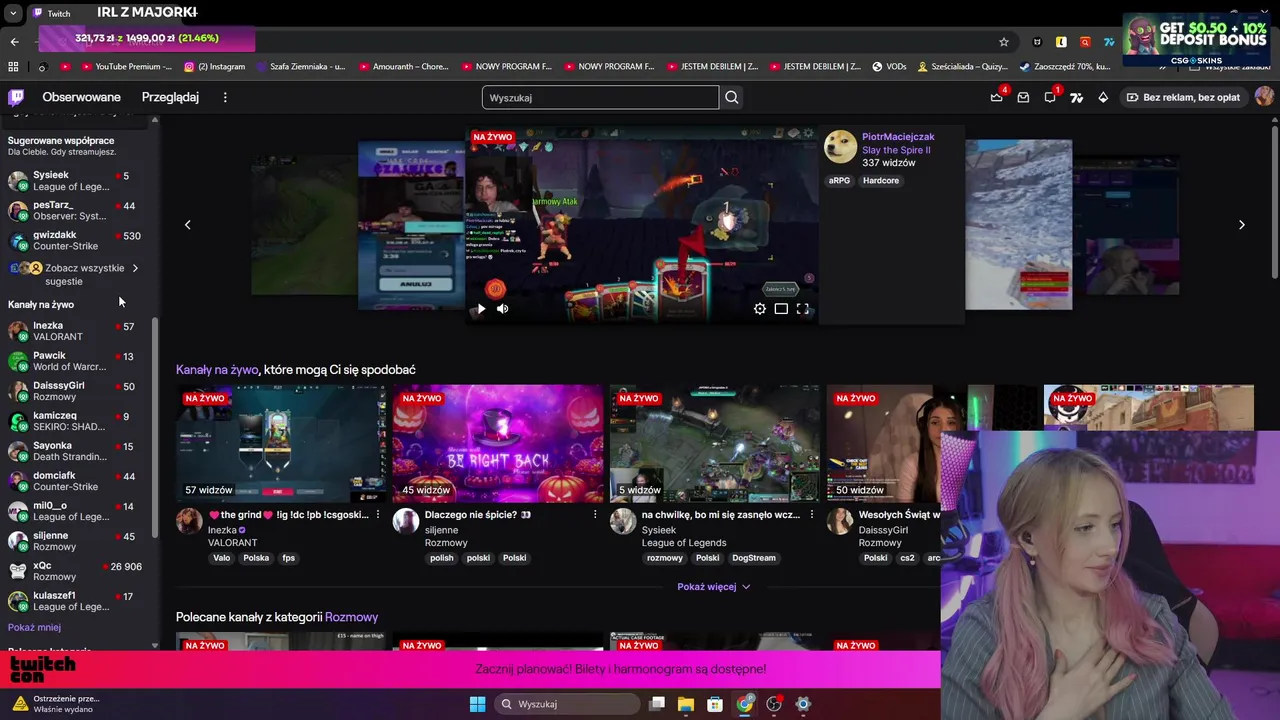Open browser tab list dropdown arrow
Image resolution: width=1280 pixels, height=720 pixels.
(12, 13)
